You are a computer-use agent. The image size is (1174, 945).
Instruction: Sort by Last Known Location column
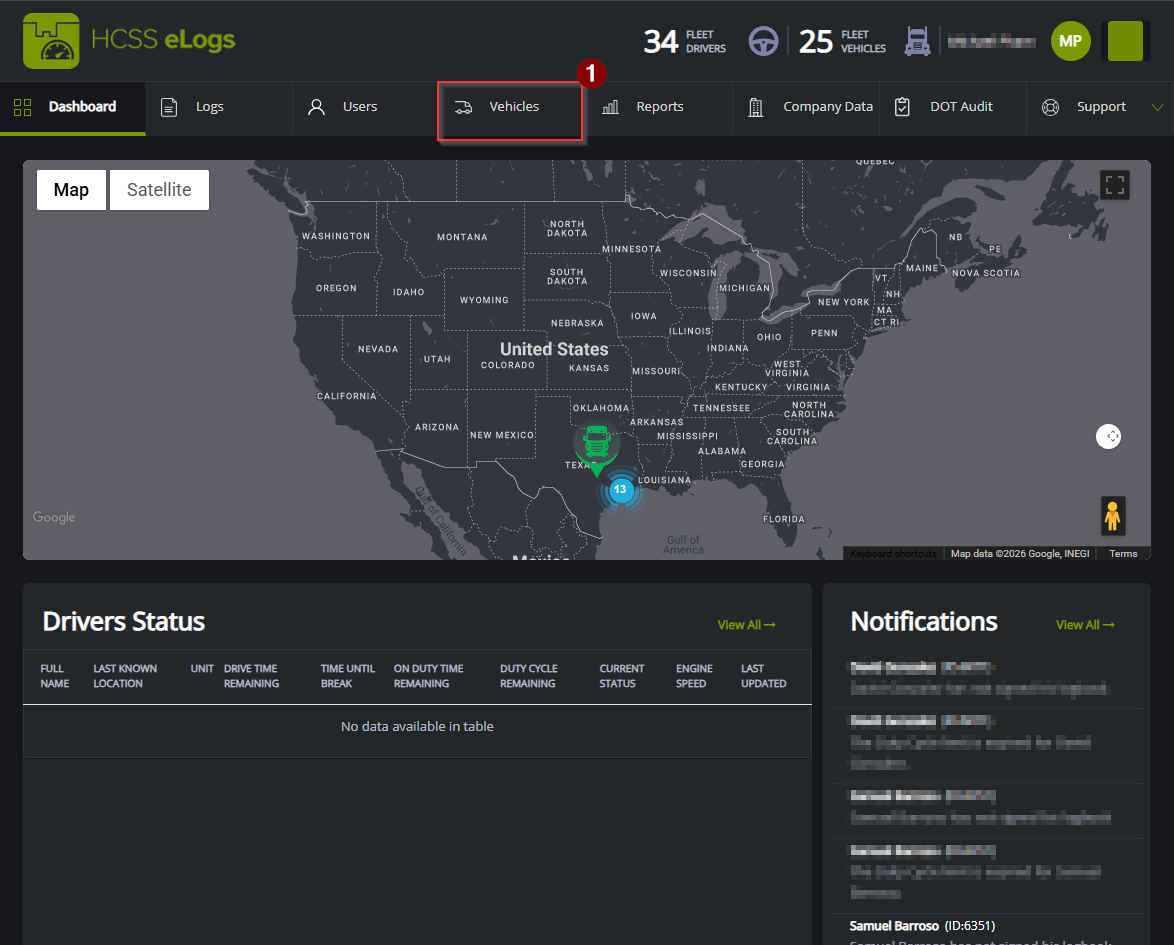coord(125,676)
